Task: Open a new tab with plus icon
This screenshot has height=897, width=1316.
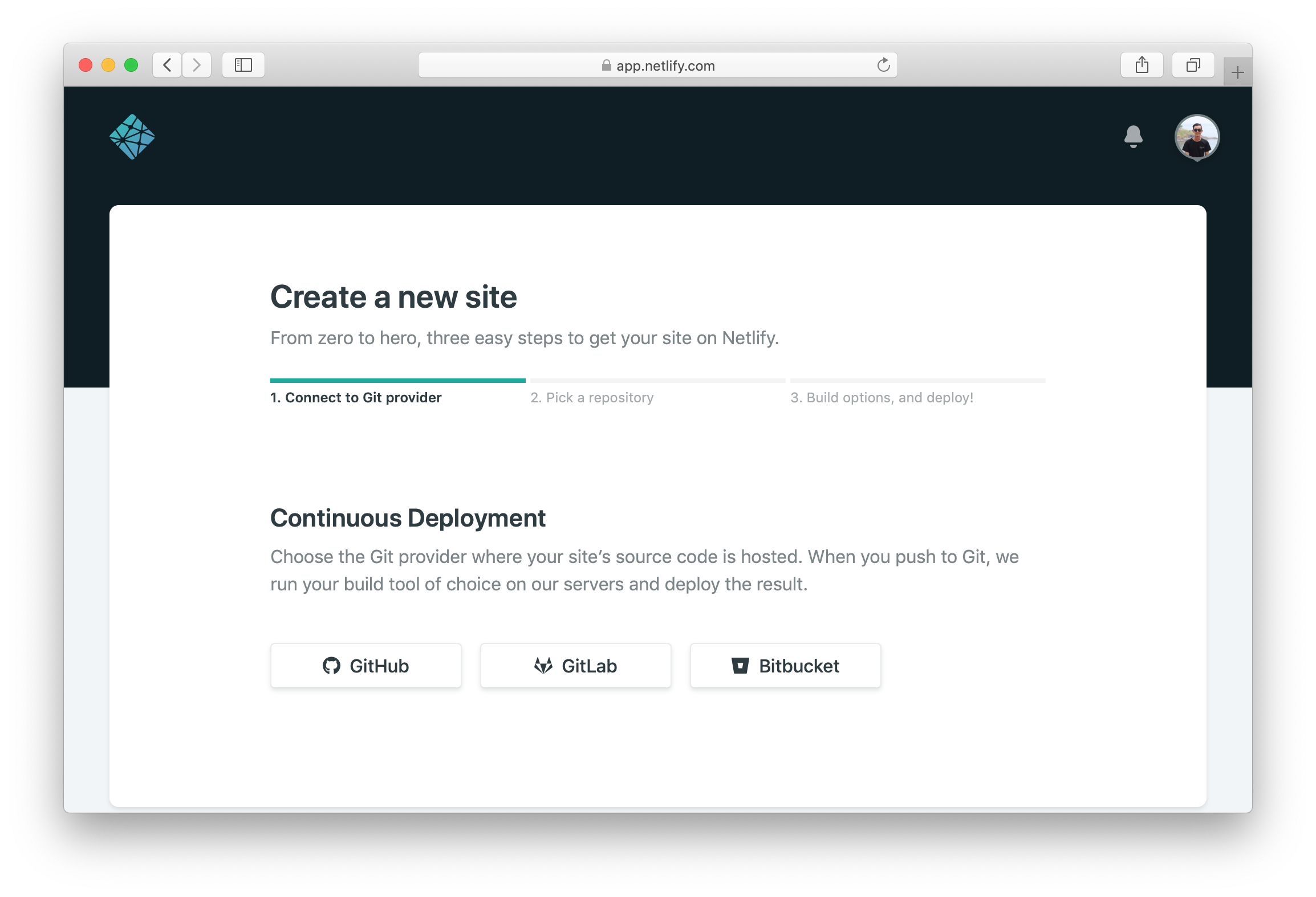Action: pos(1237,72)
